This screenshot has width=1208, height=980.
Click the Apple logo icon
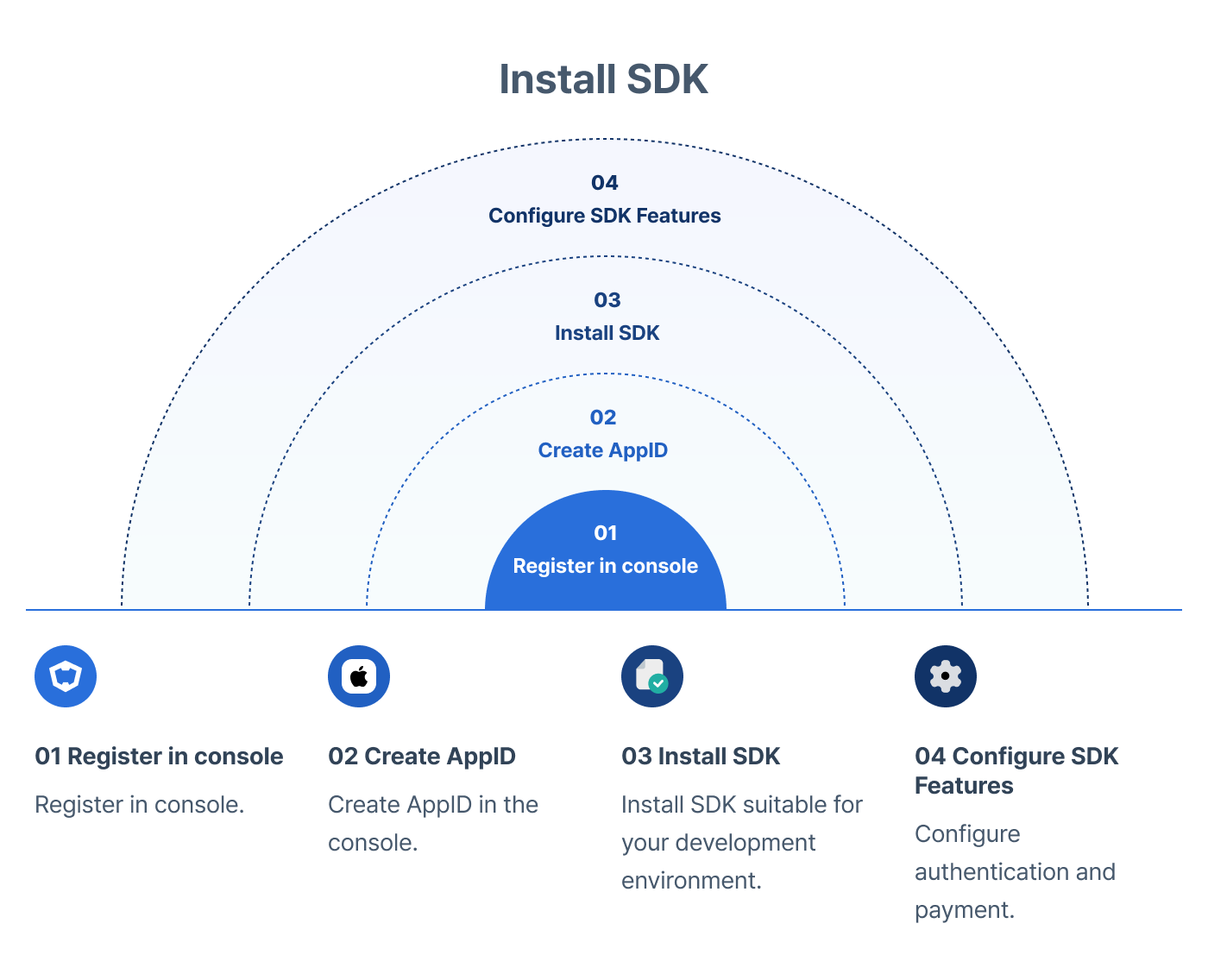click(359, 676)
